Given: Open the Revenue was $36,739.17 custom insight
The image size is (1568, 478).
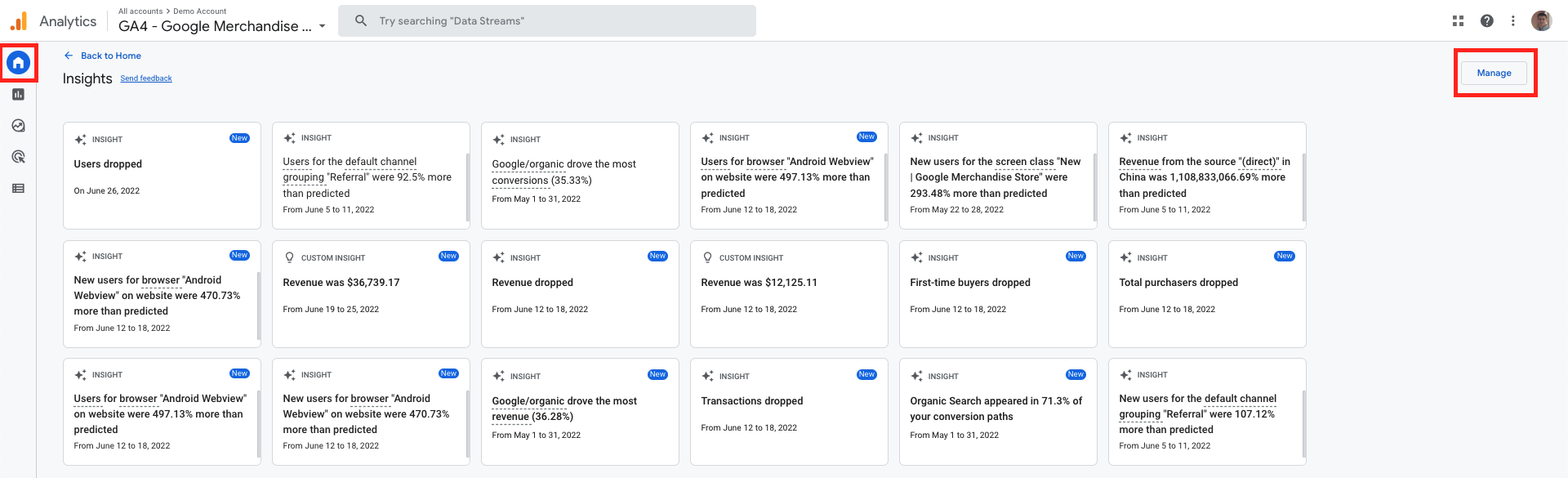Looking at the screenshot, I should (371, 294).
